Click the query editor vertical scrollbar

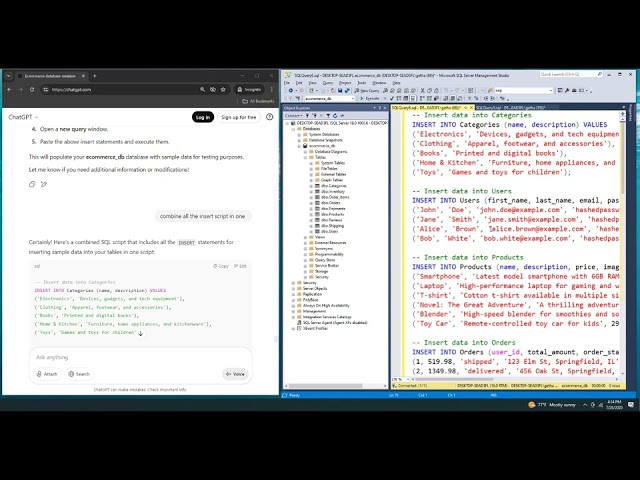click(622, 155)
